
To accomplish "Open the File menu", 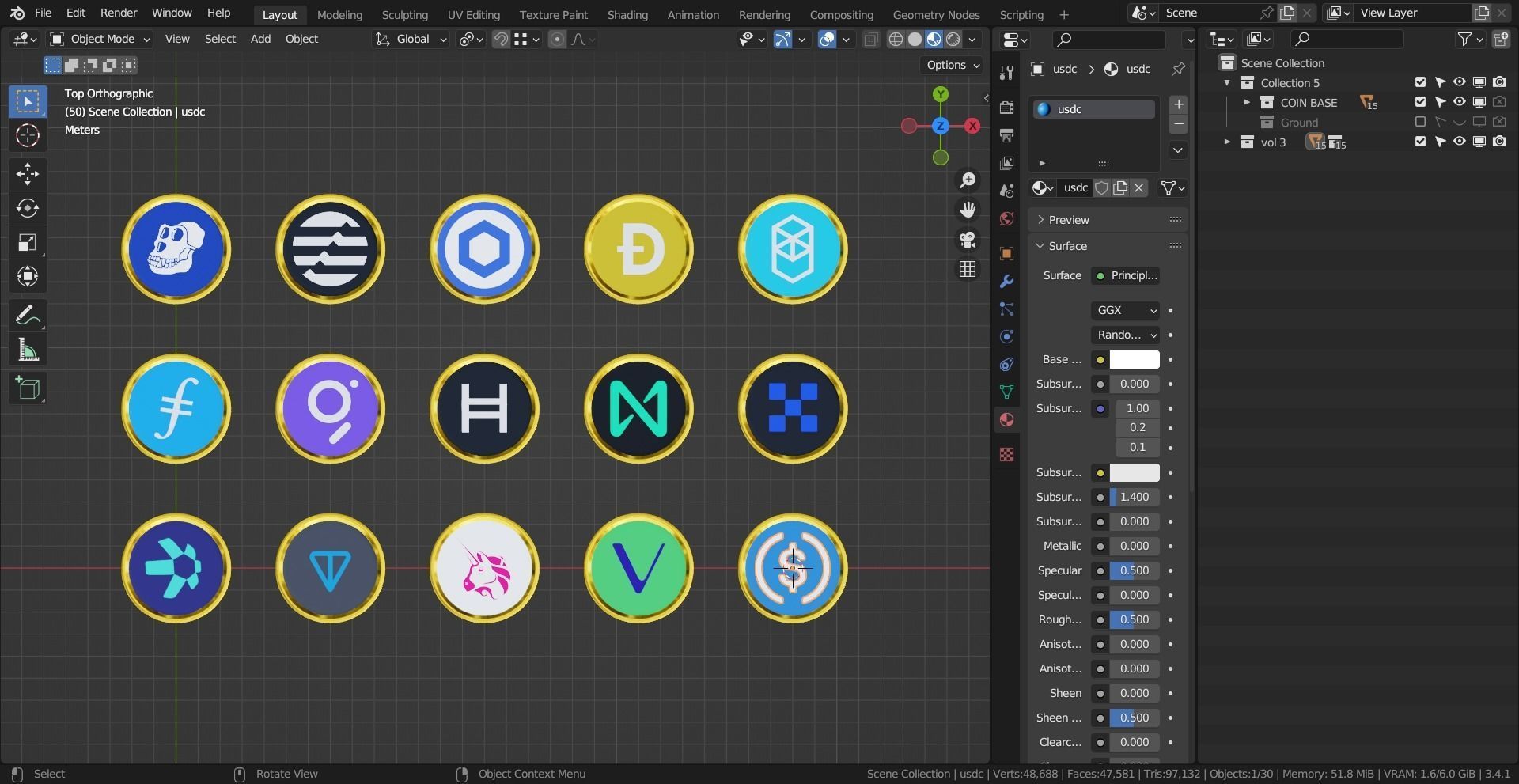I will coord(44,13).
